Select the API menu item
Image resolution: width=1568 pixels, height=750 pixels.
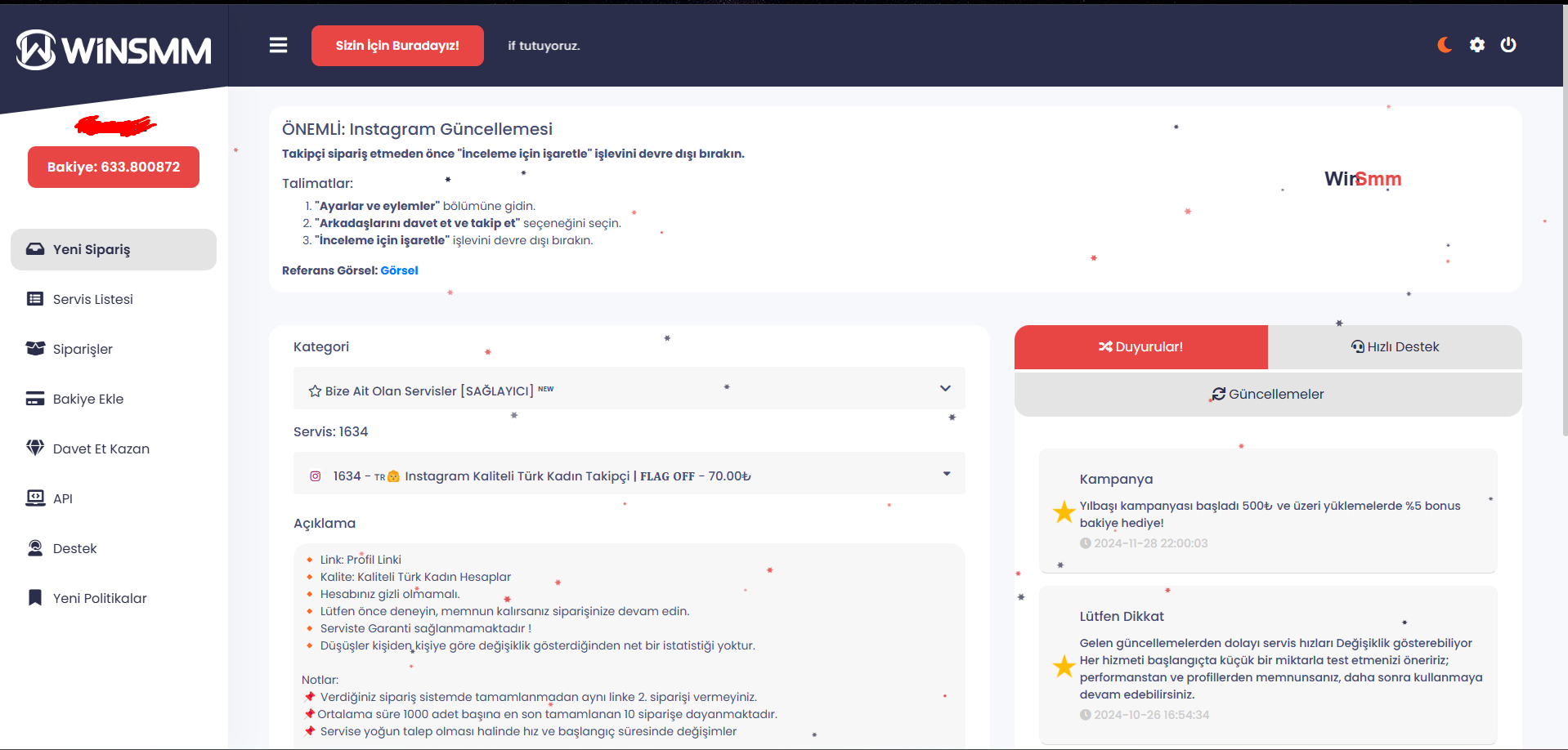pos(114,498)
